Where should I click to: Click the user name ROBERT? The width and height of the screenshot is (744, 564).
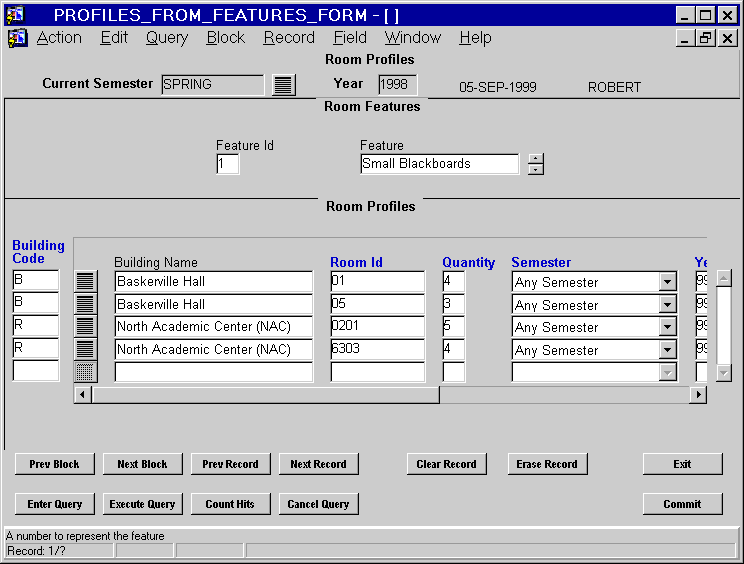pyautogui.click(x=614, y=87)
